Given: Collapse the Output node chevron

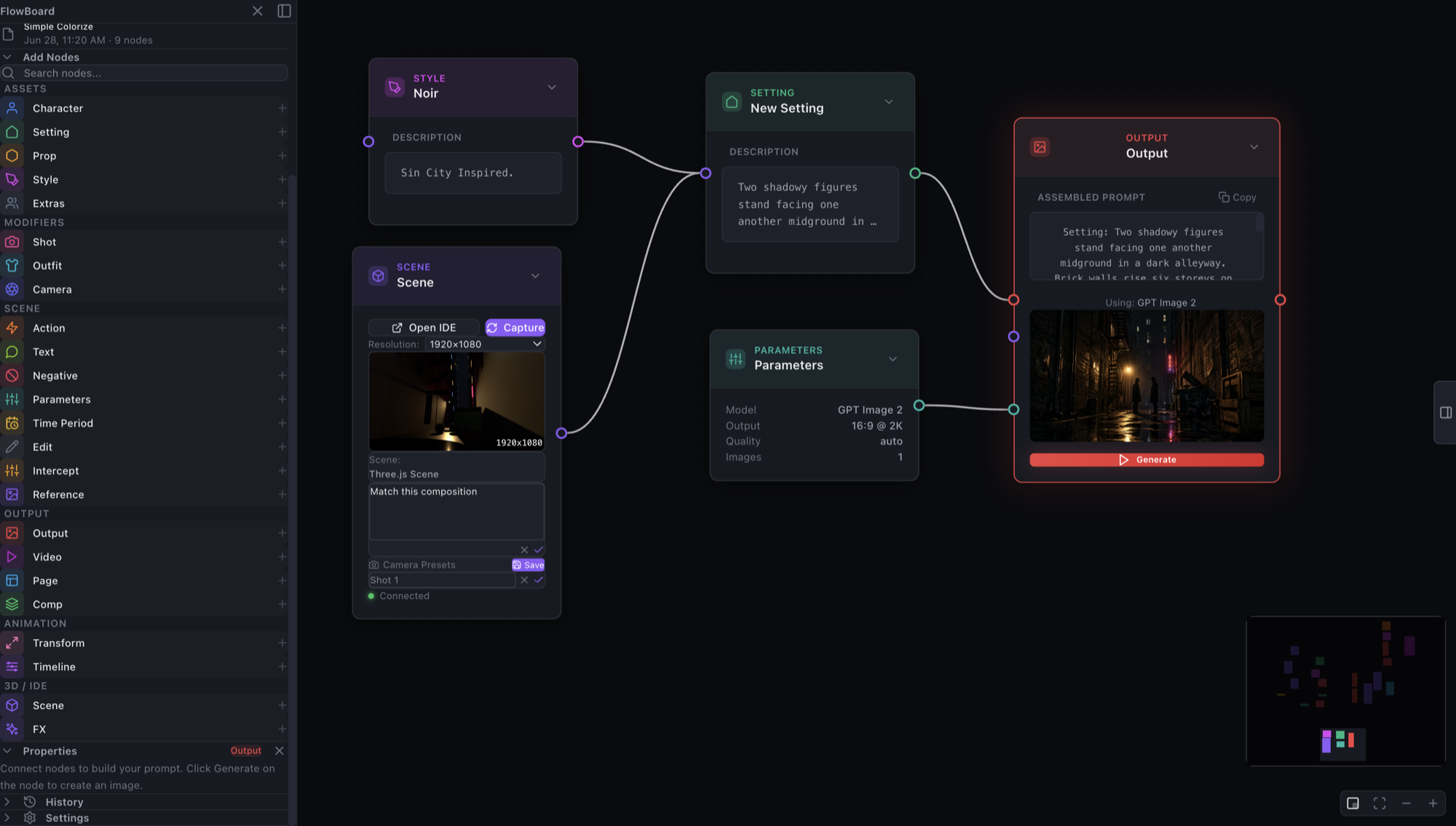Looking at the screenshot, I should (1254, 147).
